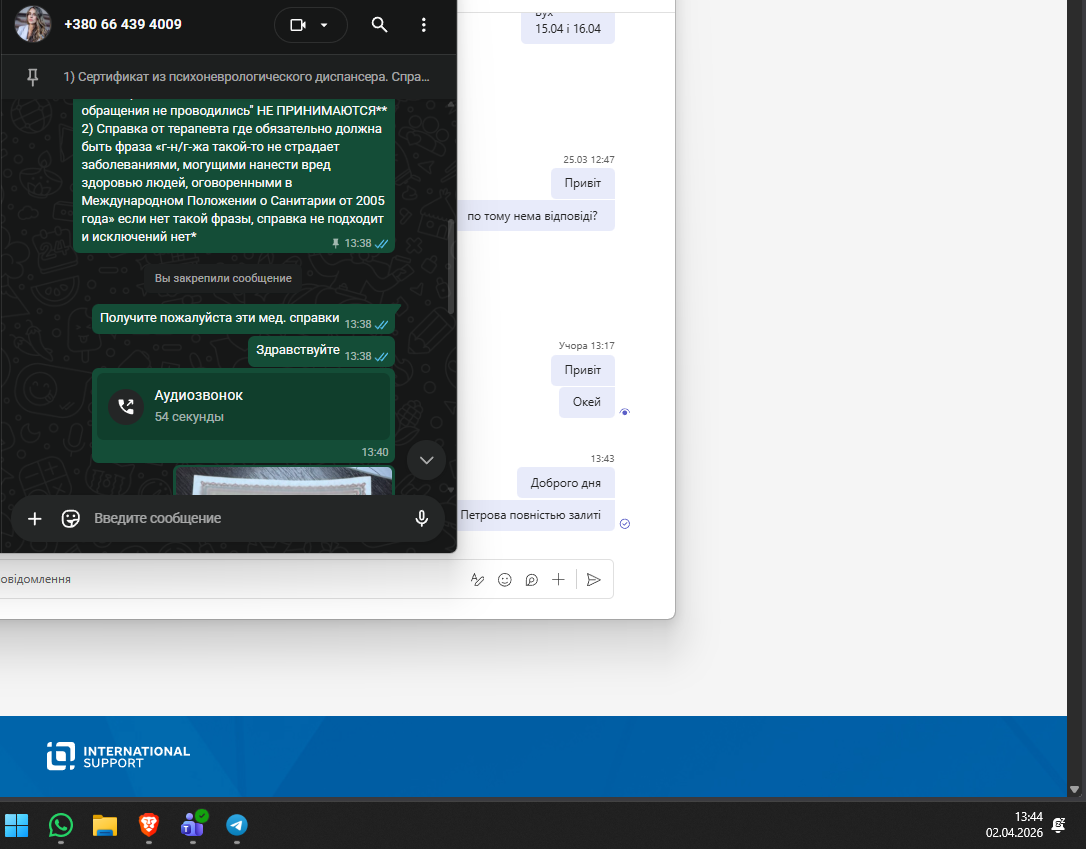The width and height of the screenshot is (1086, 849).
Task: Send the Teams message
Action: (594, 580)
